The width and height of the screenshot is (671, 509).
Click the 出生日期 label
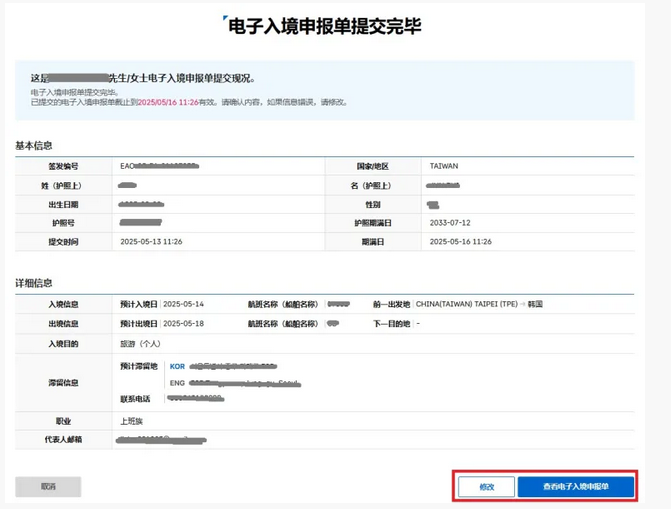[x=63, y=205]
